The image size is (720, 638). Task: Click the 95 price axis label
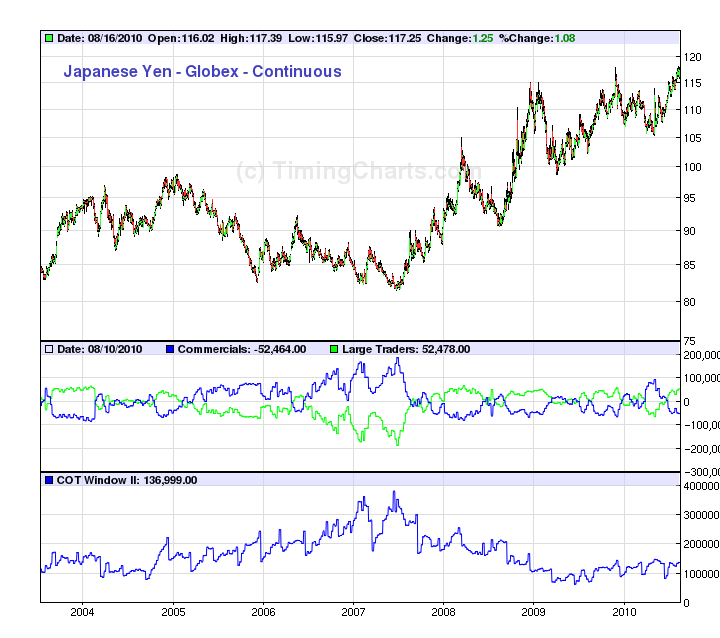pyautogui.click(x=689, y=198)
